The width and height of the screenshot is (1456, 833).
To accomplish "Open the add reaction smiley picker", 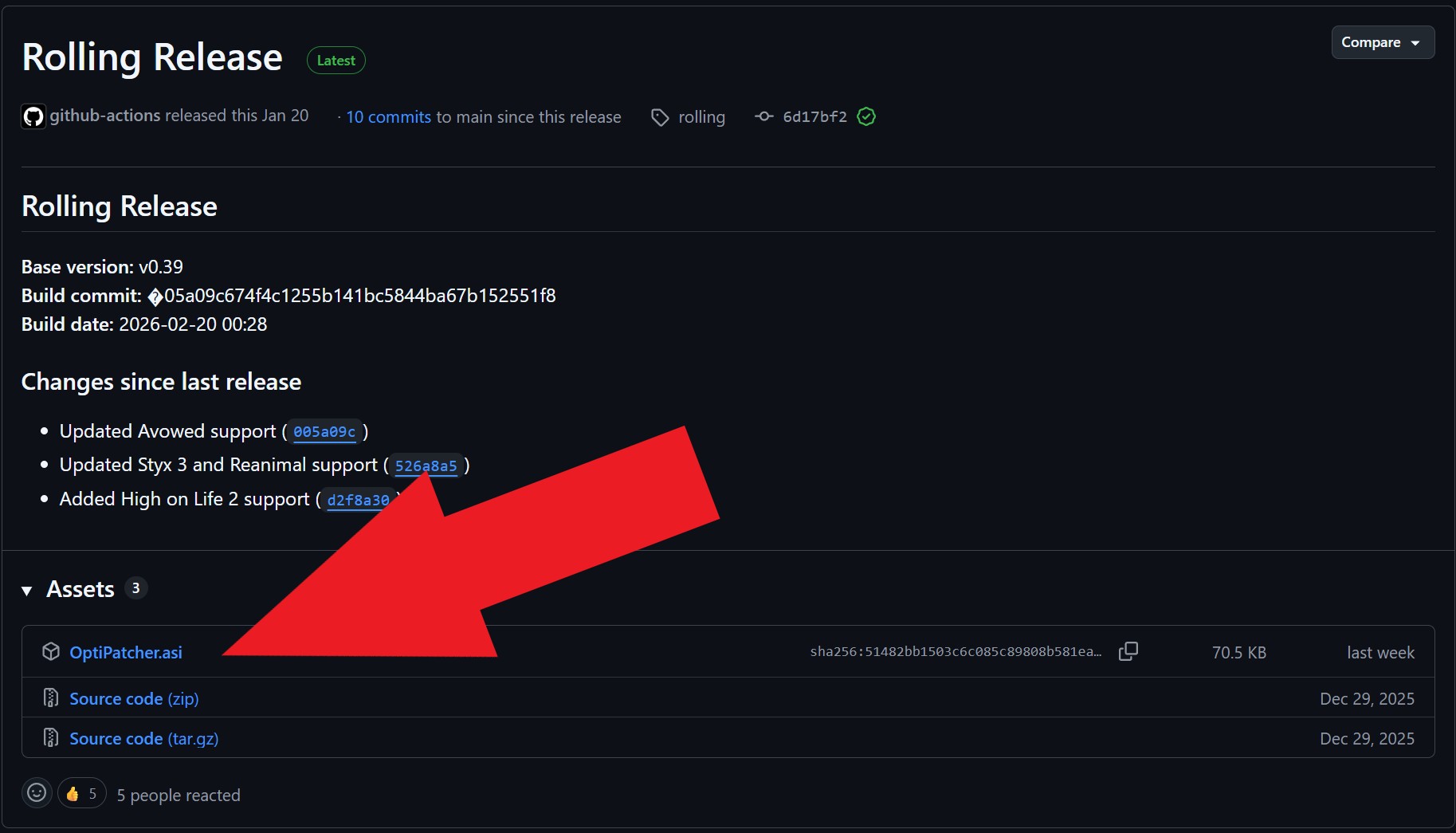I will [37, 793].
